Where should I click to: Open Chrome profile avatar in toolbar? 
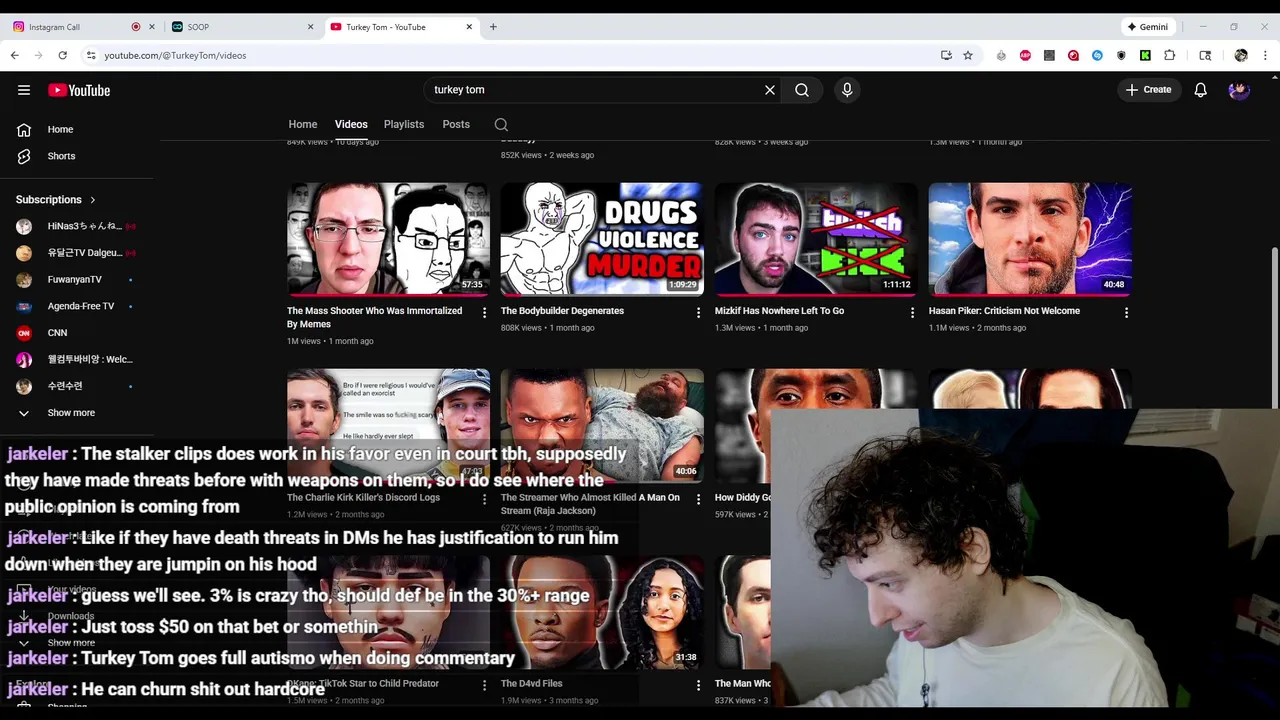(1241, 55)
